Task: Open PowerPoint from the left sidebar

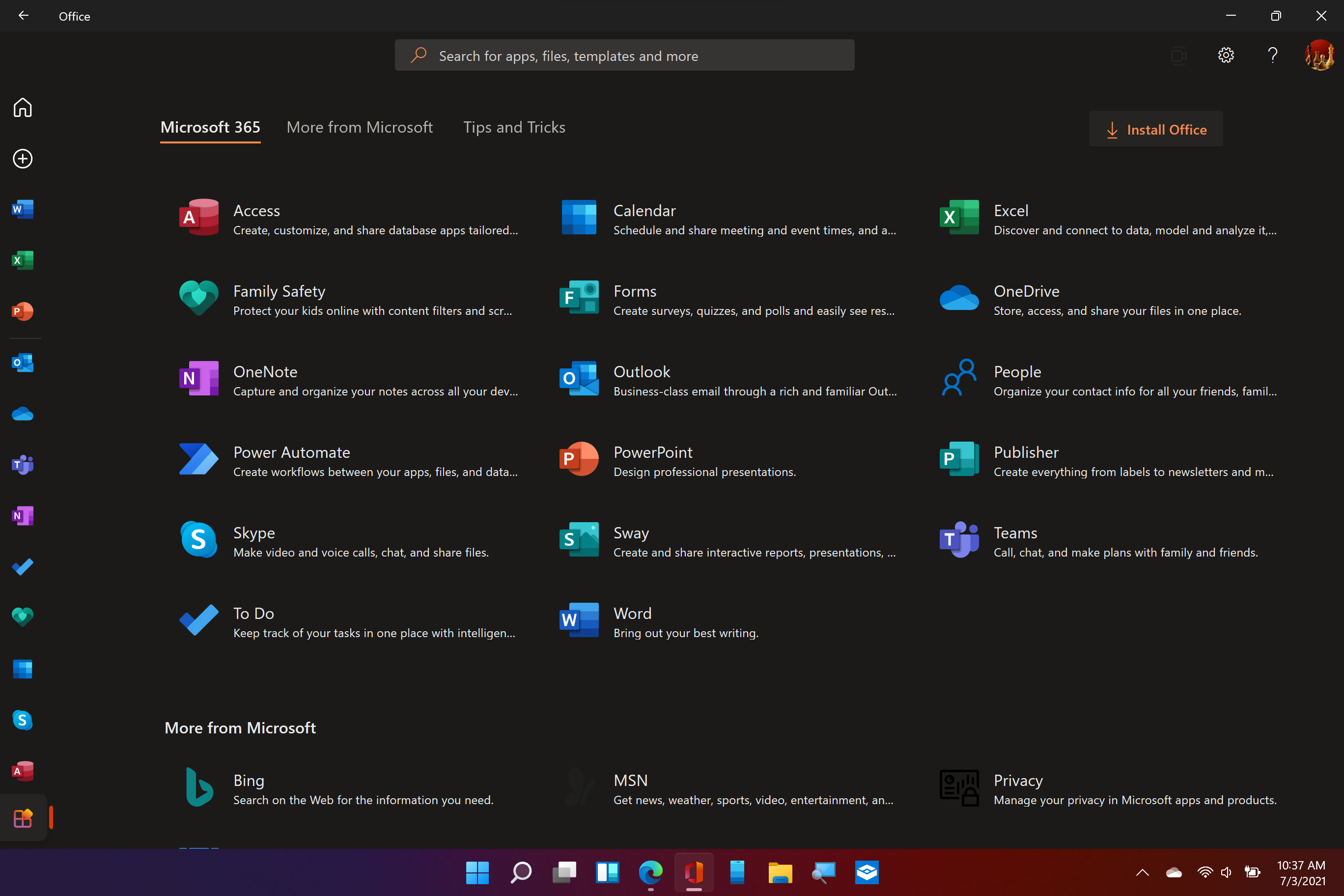Action: point(22,311)
